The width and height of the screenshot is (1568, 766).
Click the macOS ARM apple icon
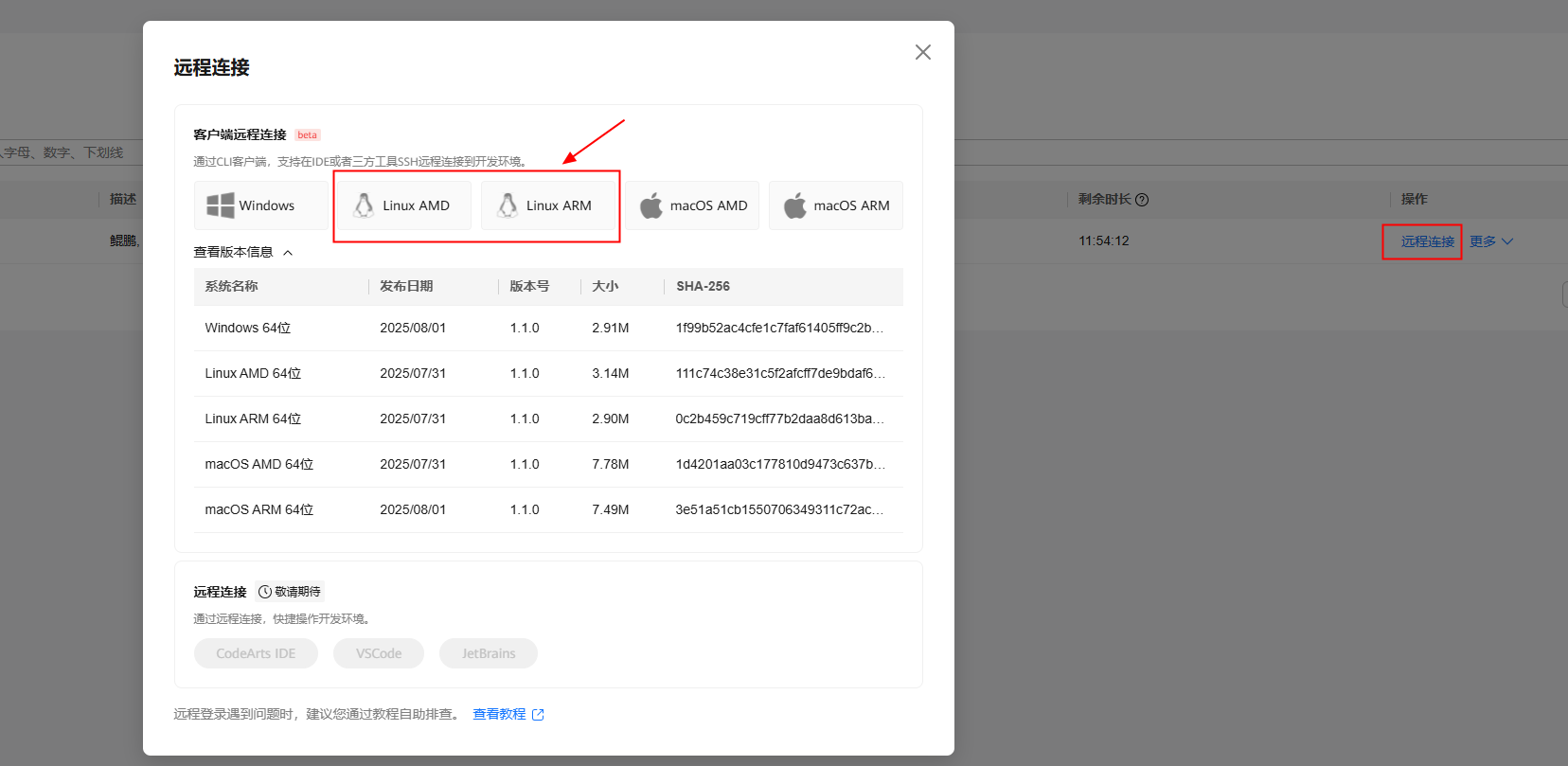click(x=795, y=205)
